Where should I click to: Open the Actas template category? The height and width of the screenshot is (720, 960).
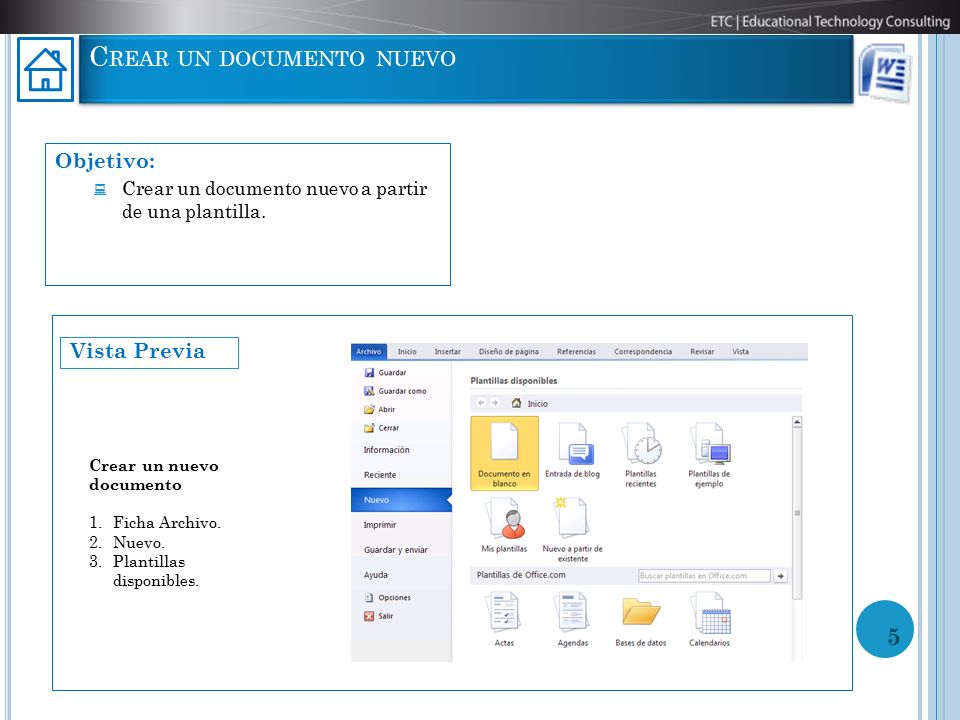tap(504, 620)
